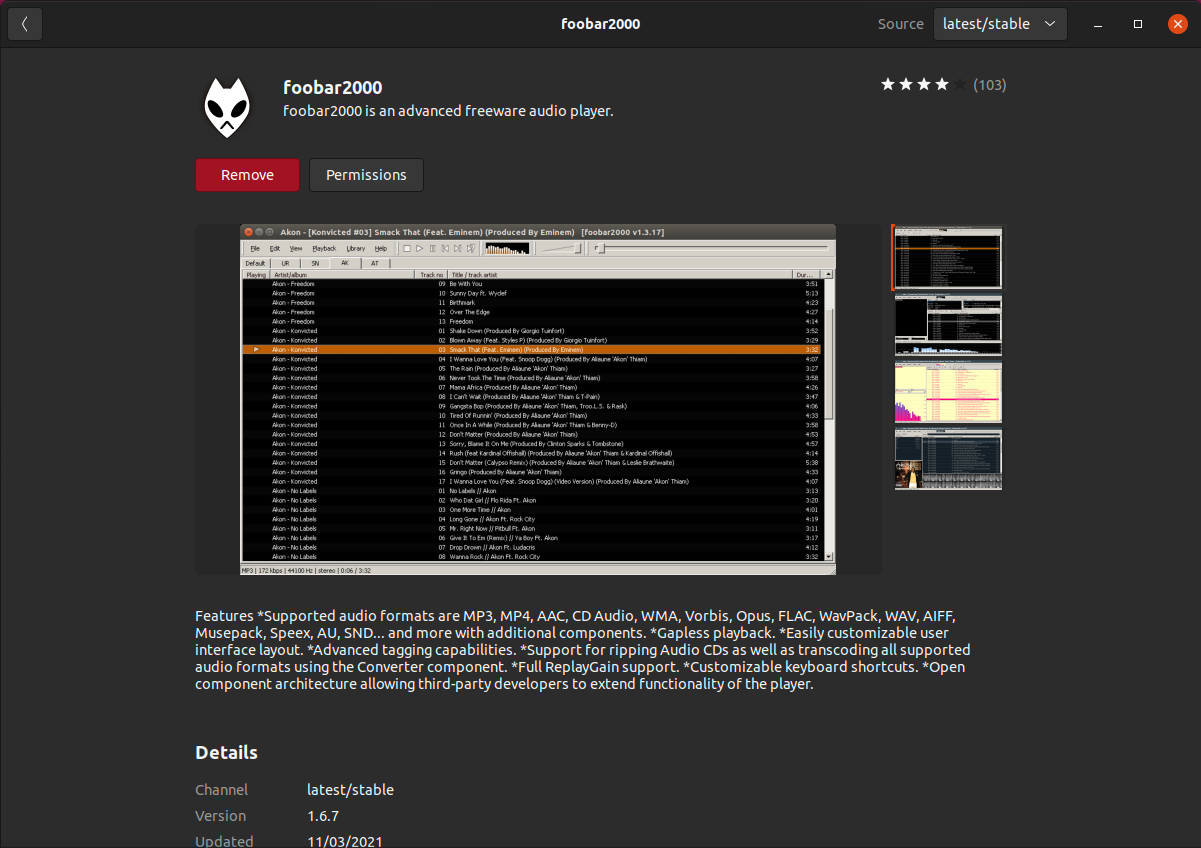Click the foobar2000 alien cat logo
The width and height of the screenshot is (1201, 848).
228,107
